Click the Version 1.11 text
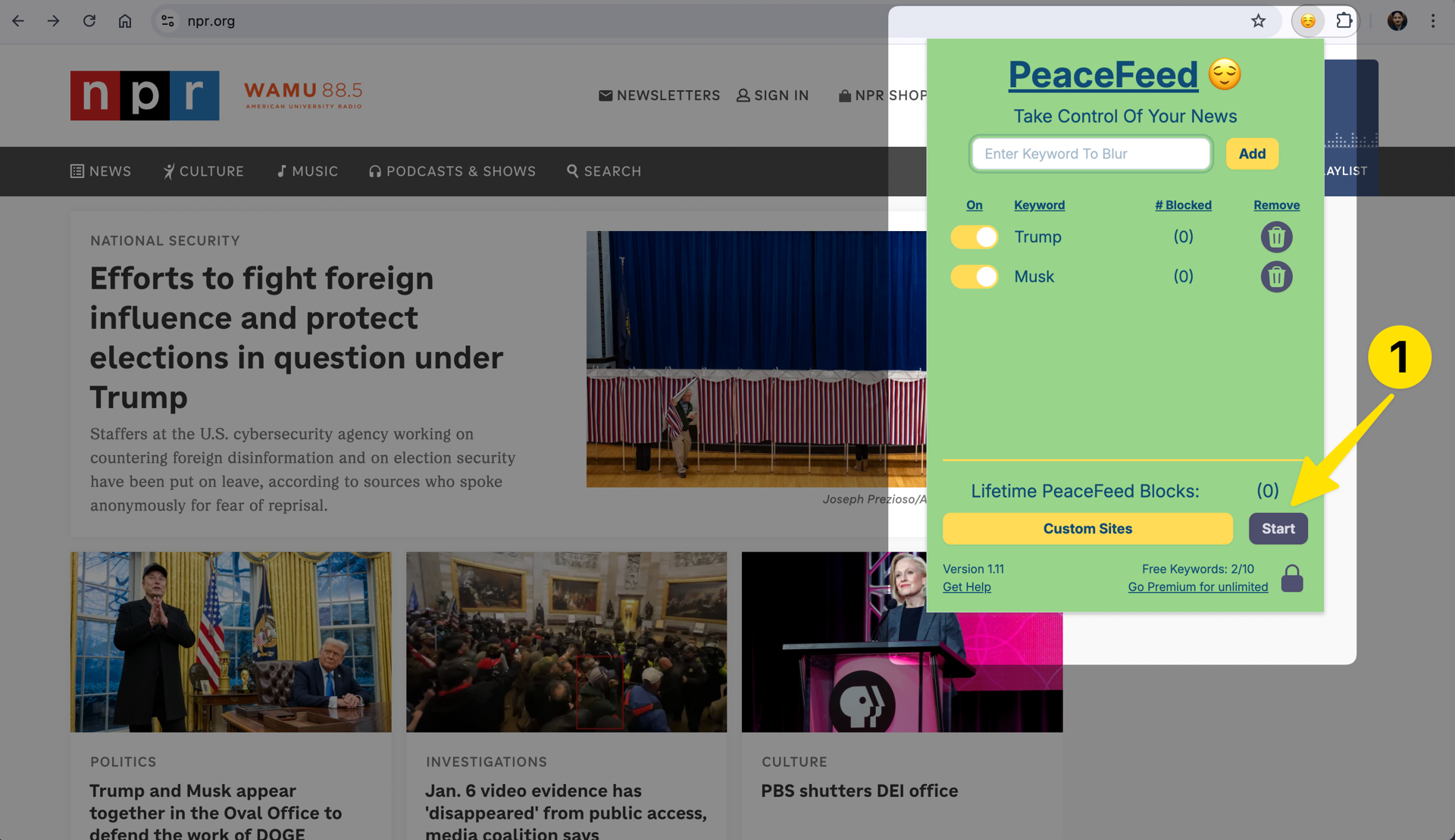 tap(973, 569)
